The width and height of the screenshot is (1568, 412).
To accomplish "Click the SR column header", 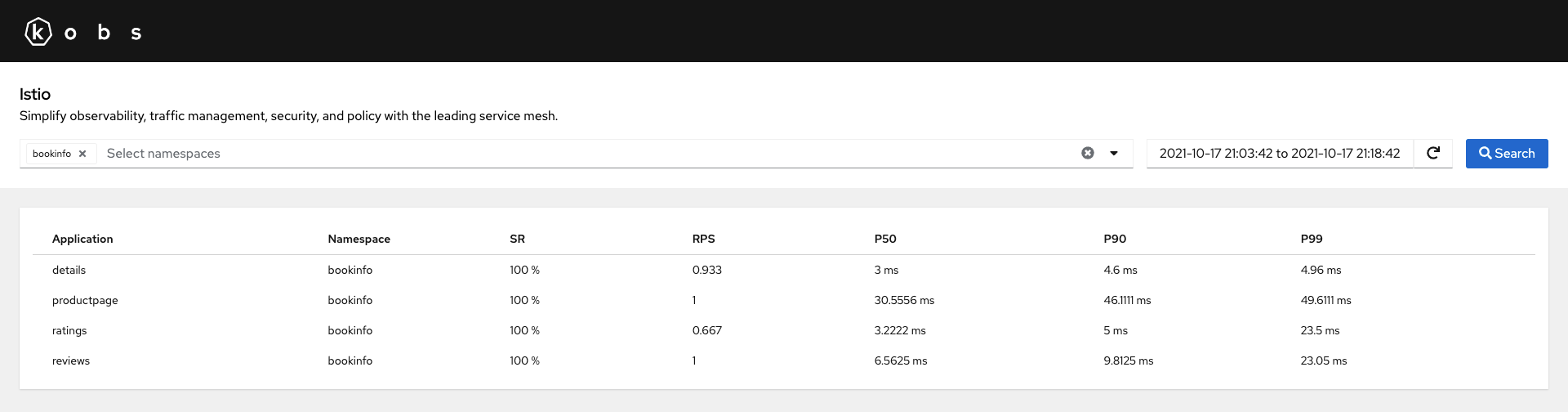I will 518,239.
